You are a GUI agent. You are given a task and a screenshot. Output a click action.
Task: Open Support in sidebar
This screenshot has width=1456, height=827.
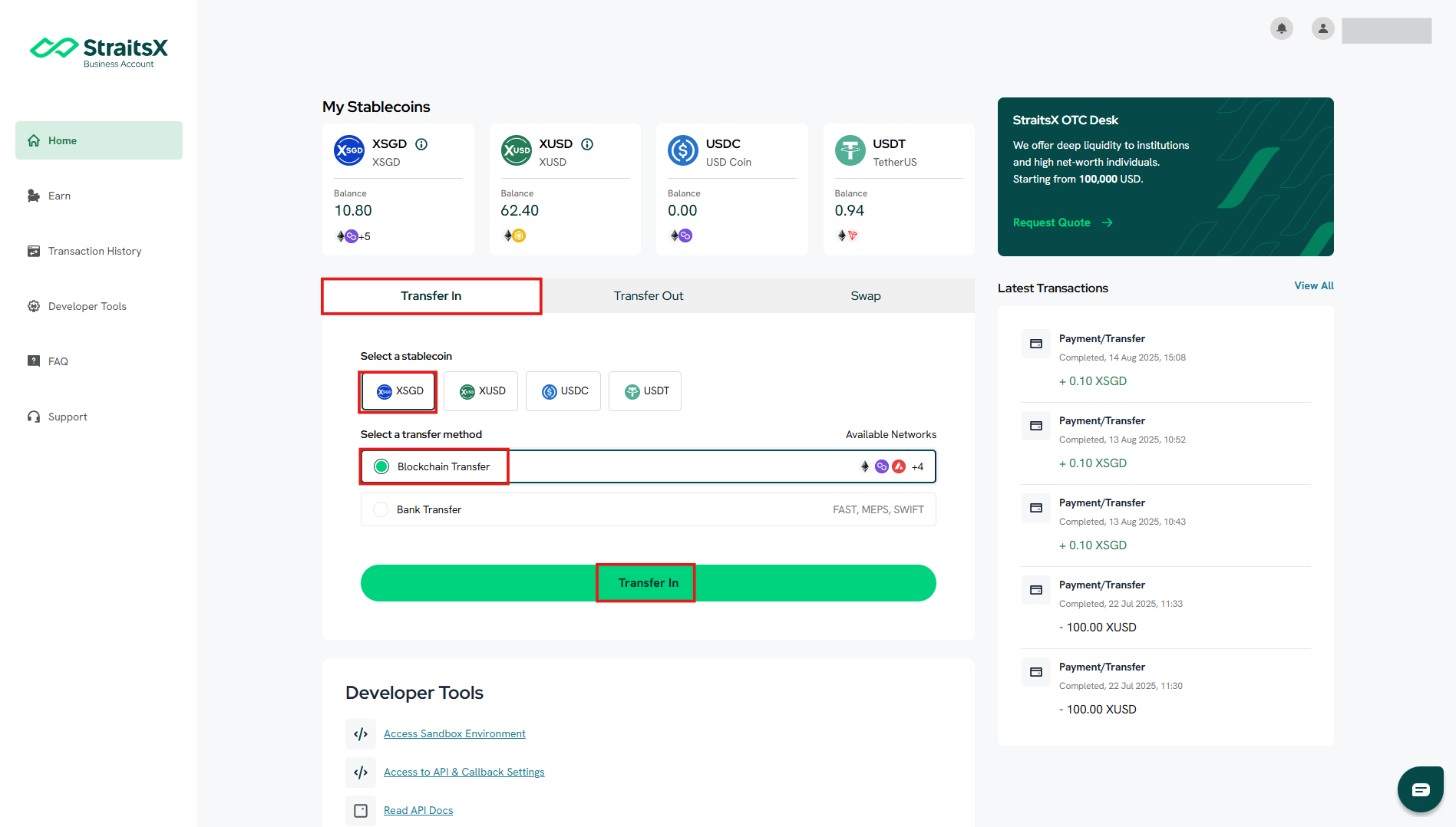coord(99,417)
